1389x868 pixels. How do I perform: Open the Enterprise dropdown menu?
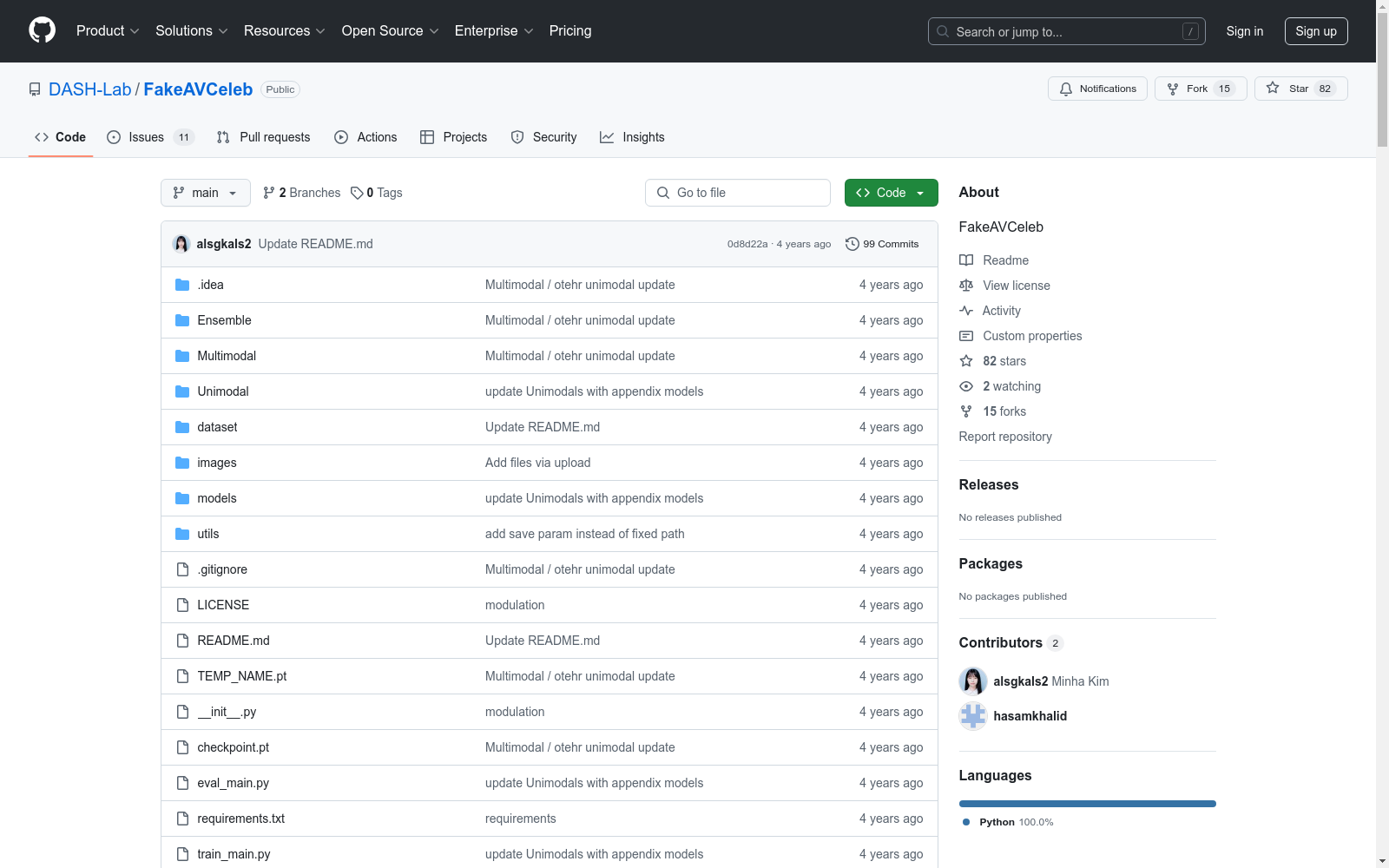494,31
